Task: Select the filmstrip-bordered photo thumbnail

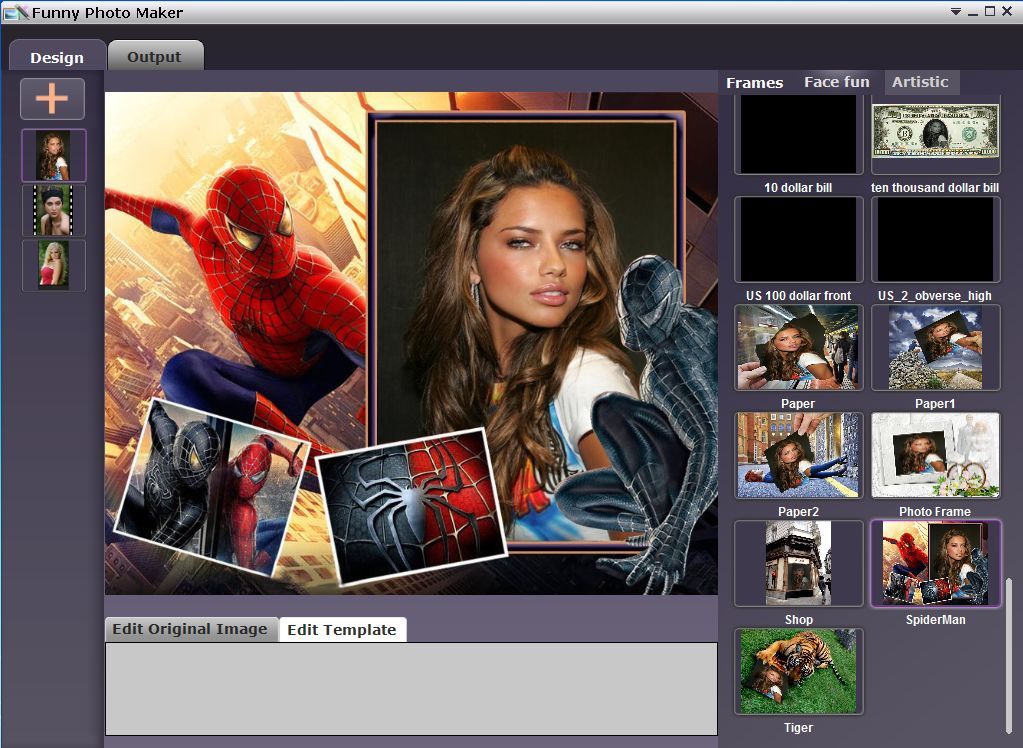Action: (53, 210)
